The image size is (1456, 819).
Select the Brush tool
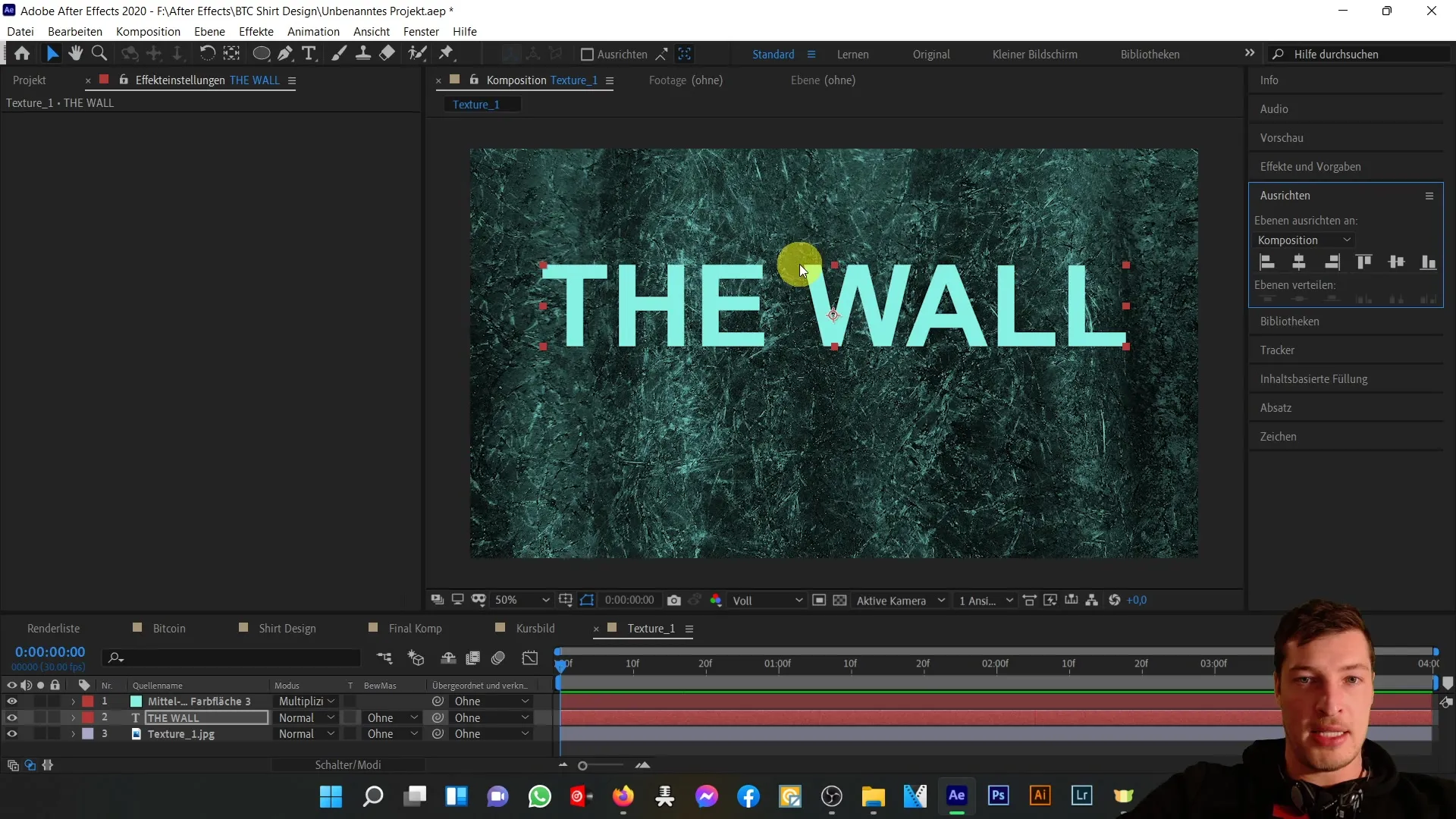tap(339, 54)
